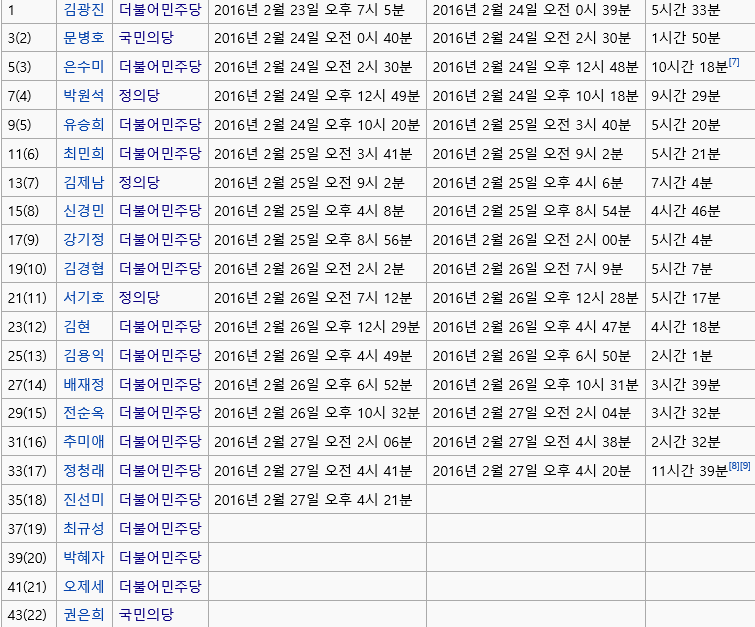Follow the 박혜자 link

(x=84, y=557)
